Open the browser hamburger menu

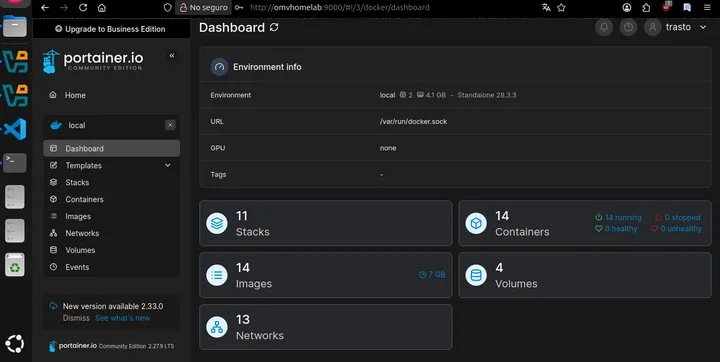pyautogui.click(x=707, y=7)
